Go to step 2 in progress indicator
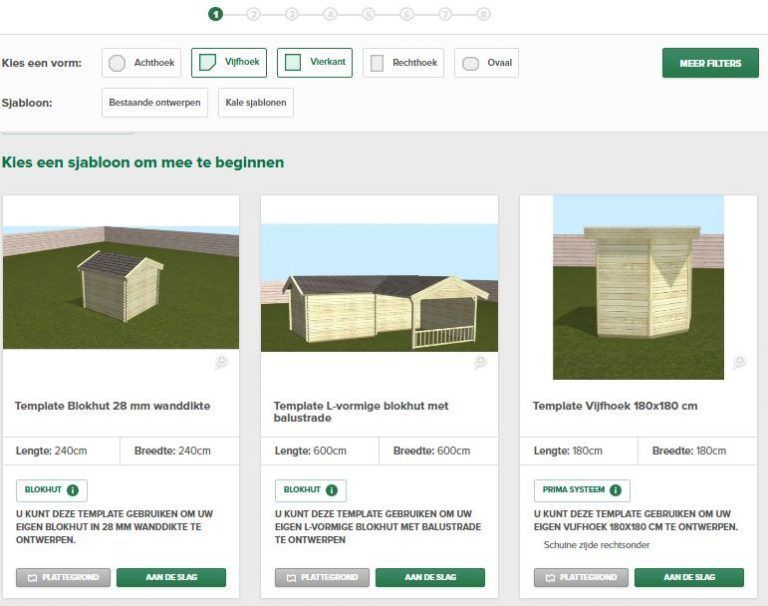The height and width of the screenshot is (606, 768). click(x=253, y=14)
